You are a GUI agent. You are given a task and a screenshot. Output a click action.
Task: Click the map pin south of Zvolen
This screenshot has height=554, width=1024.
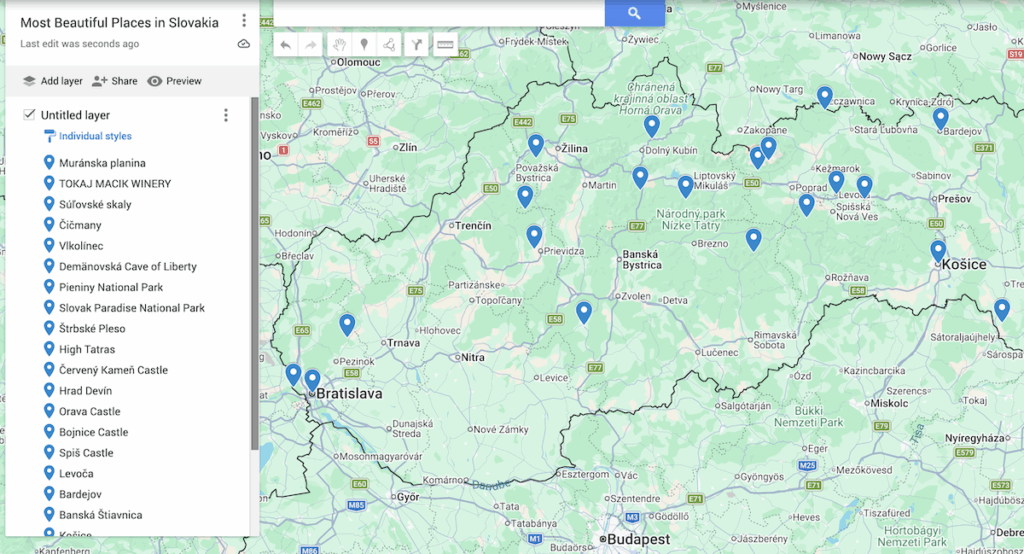584,312
